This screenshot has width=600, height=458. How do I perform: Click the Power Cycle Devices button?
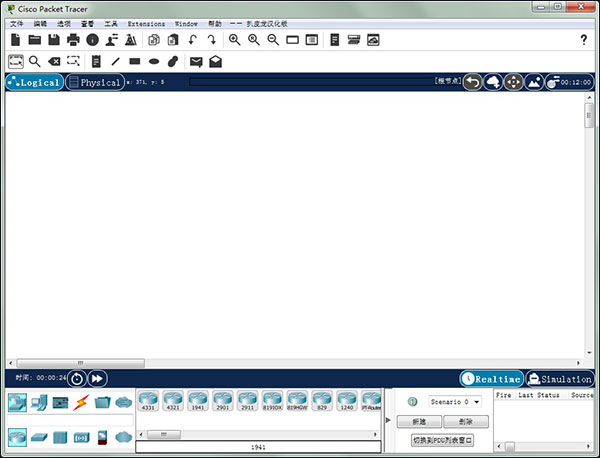coord(76,378)
